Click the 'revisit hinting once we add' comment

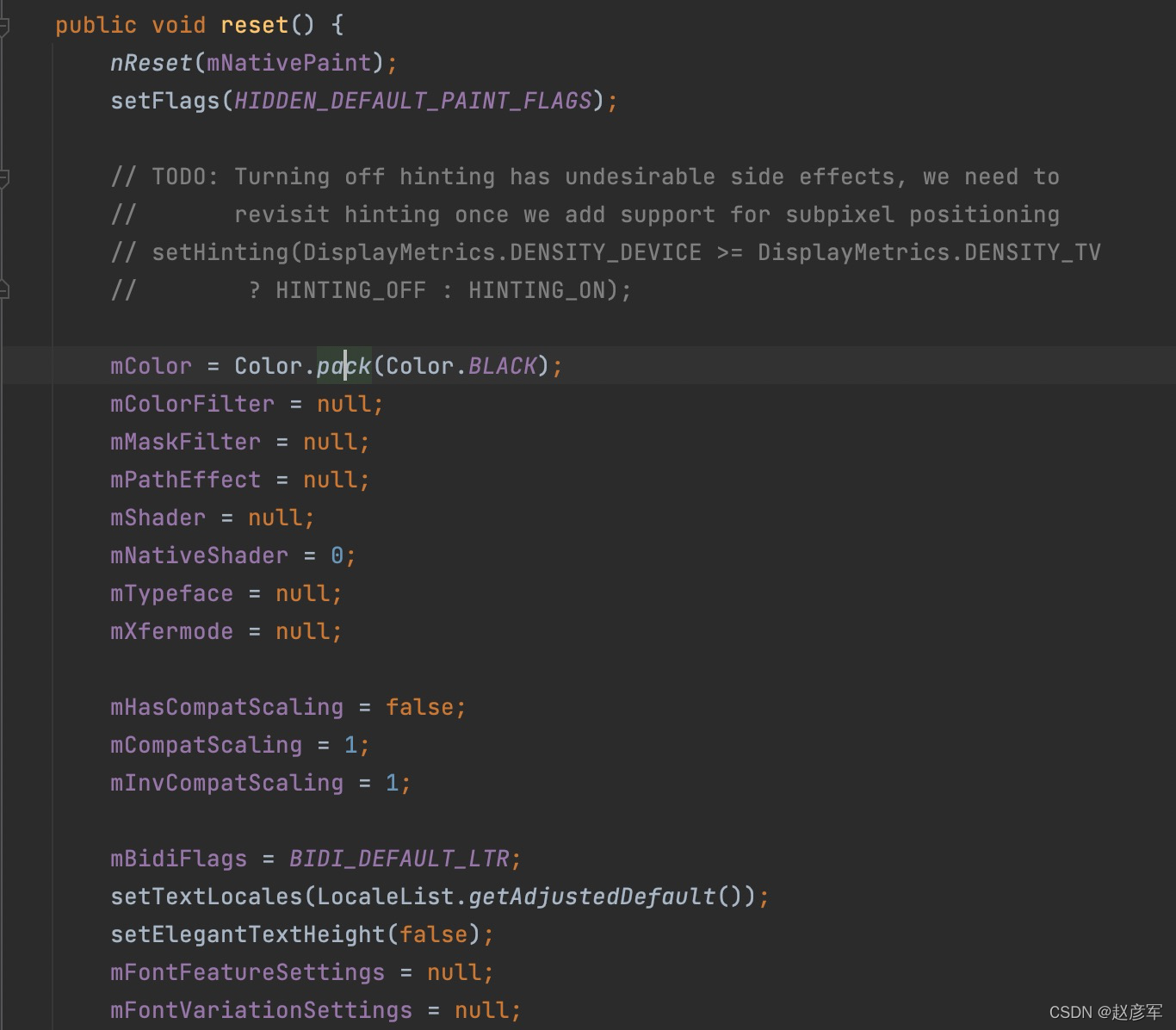[585, 214]
